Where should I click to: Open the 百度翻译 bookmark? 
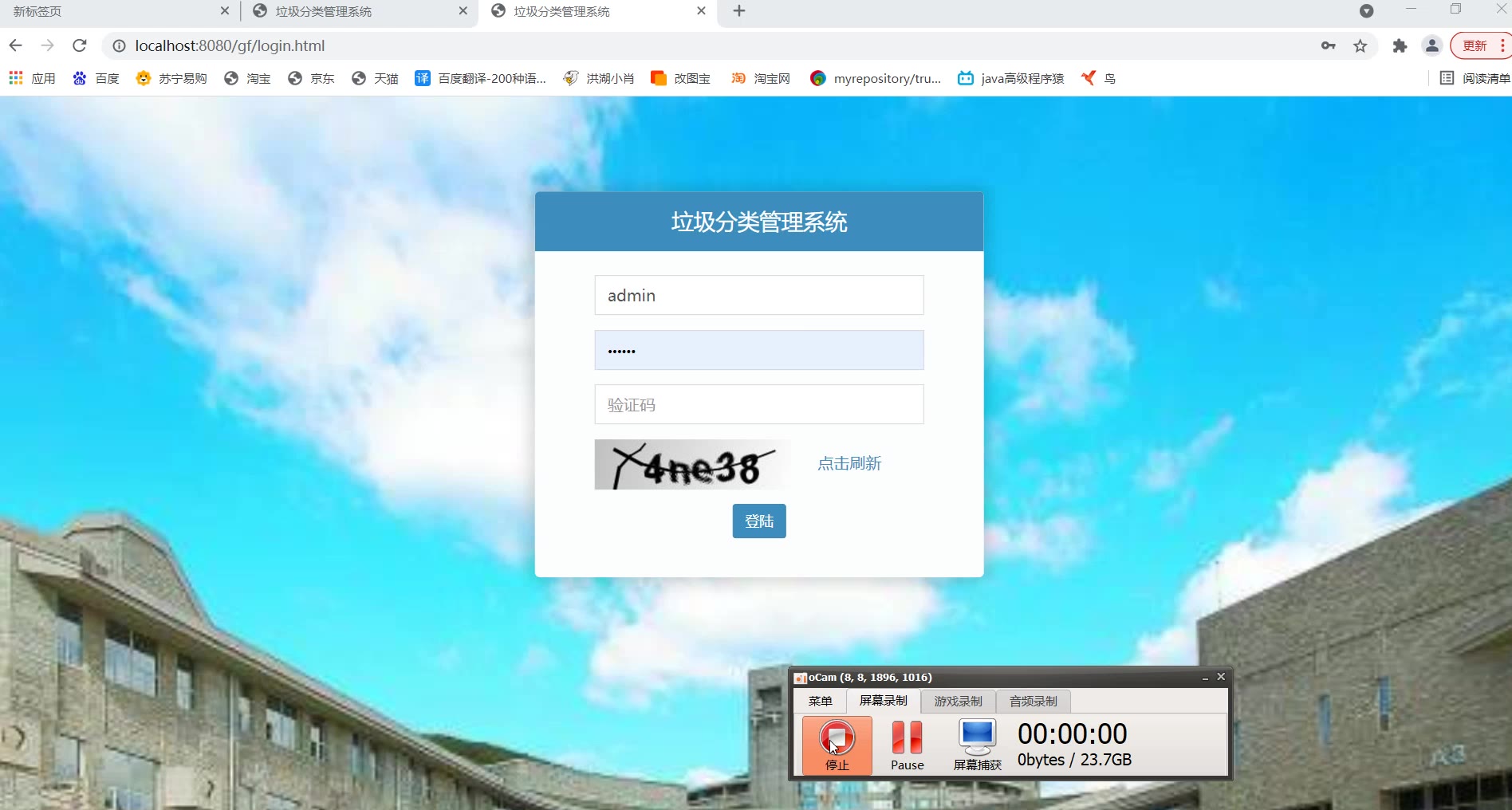481,78
